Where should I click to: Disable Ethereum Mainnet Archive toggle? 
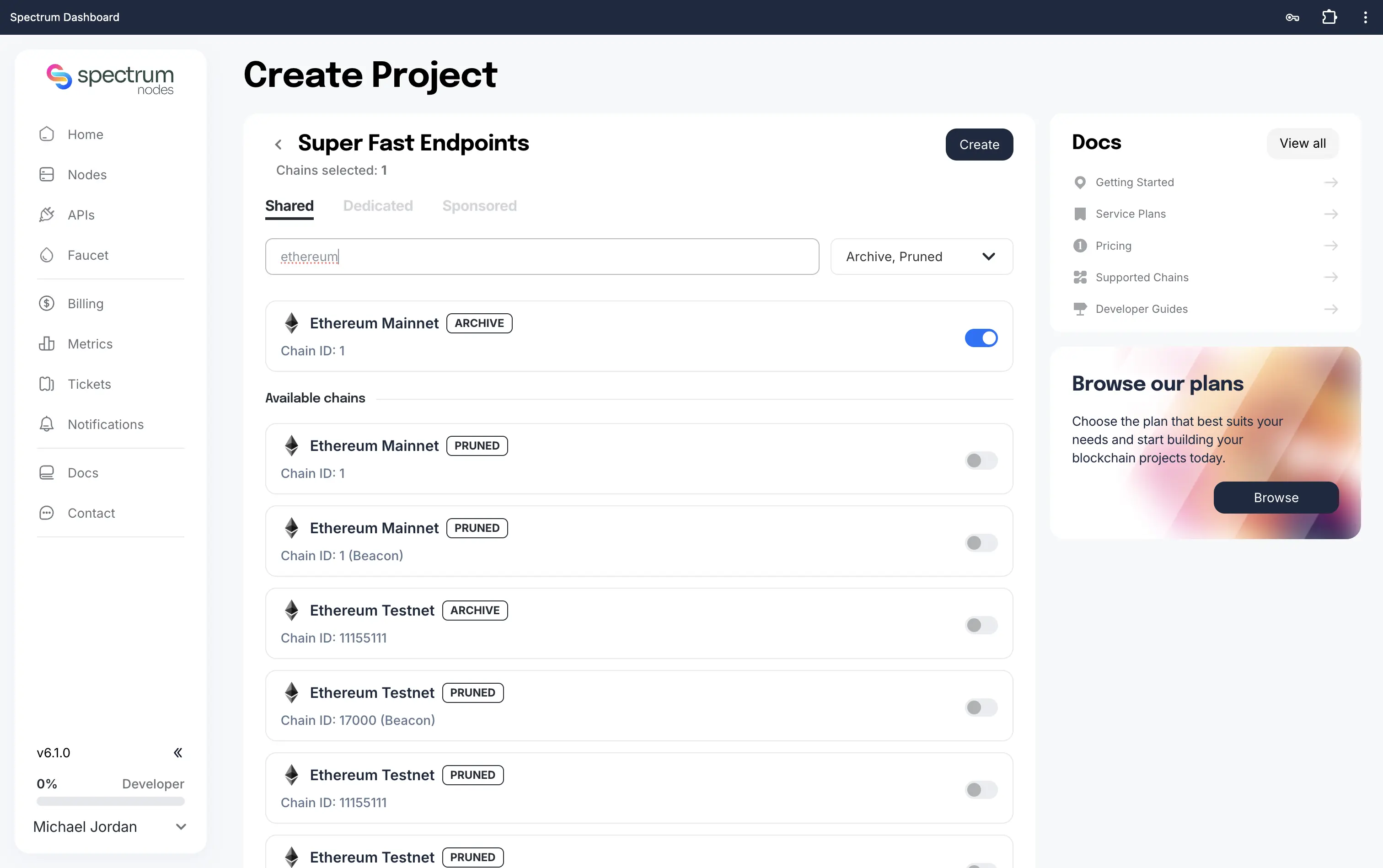[x=981, y=338]
